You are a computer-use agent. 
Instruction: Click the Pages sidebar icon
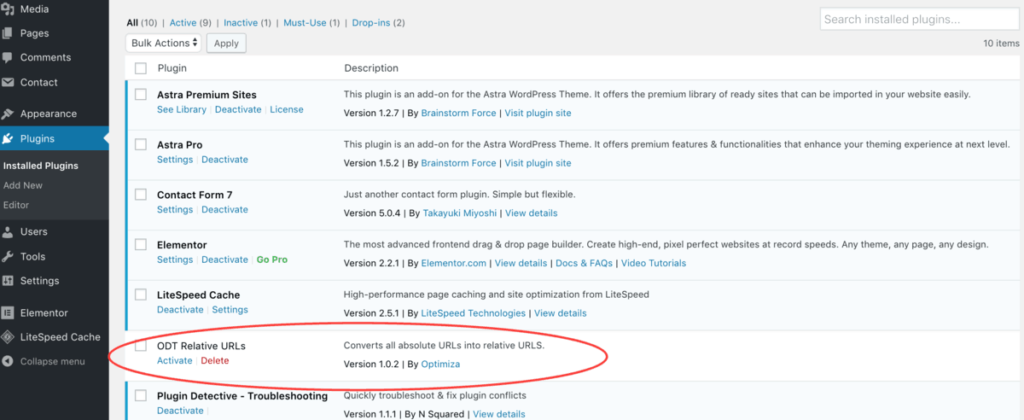(x=7, y=33)
